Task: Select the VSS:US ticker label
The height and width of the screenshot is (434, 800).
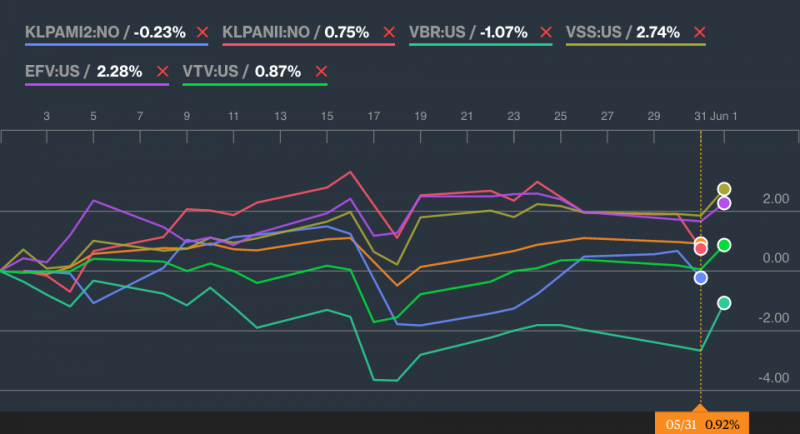Action: [594, 32]
